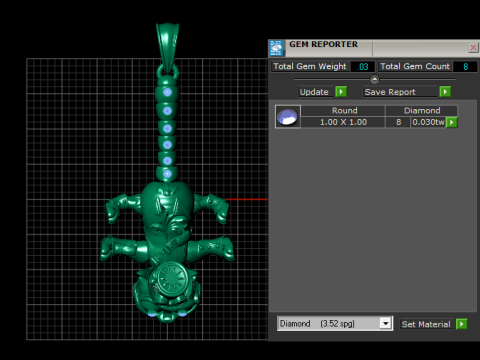This screenshot has width=480, height=360.
Task: Click the 'Total Gem Weight' label
Action: (310, 66)
